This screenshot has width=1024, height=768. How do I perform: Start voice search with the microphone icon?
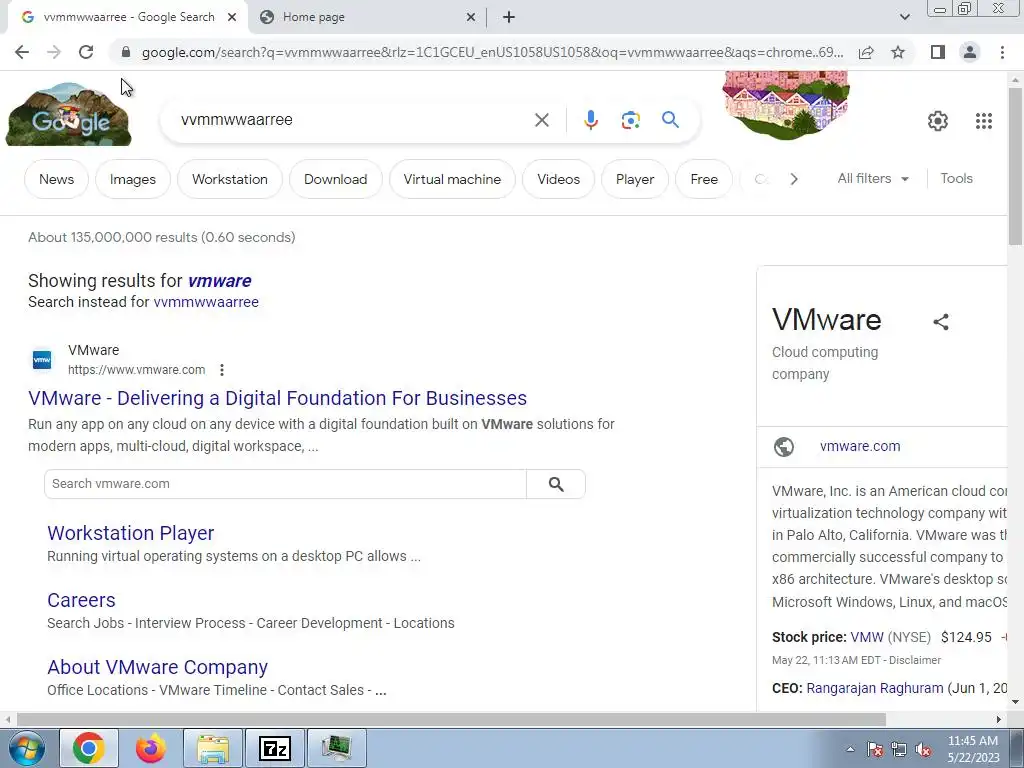[x=590, y=120]
